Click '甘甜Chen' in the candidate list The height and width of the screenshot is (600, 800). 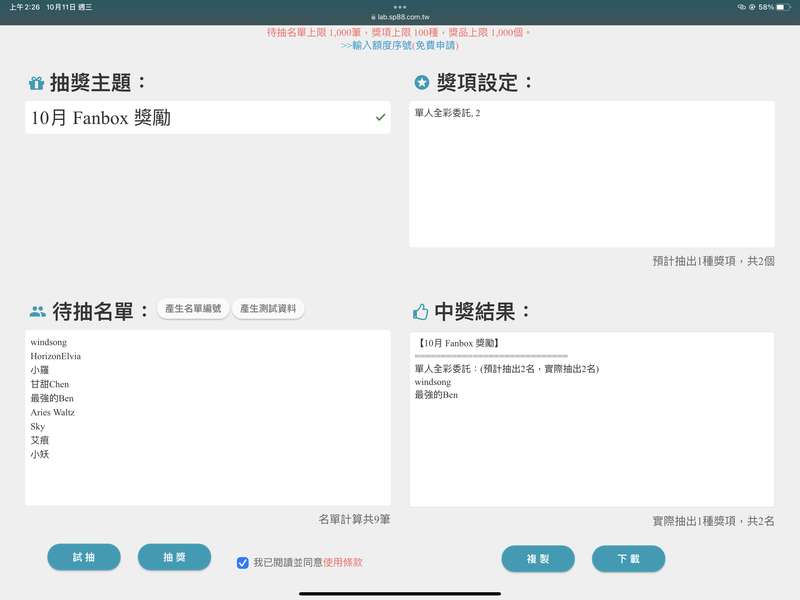pos(49,384)
